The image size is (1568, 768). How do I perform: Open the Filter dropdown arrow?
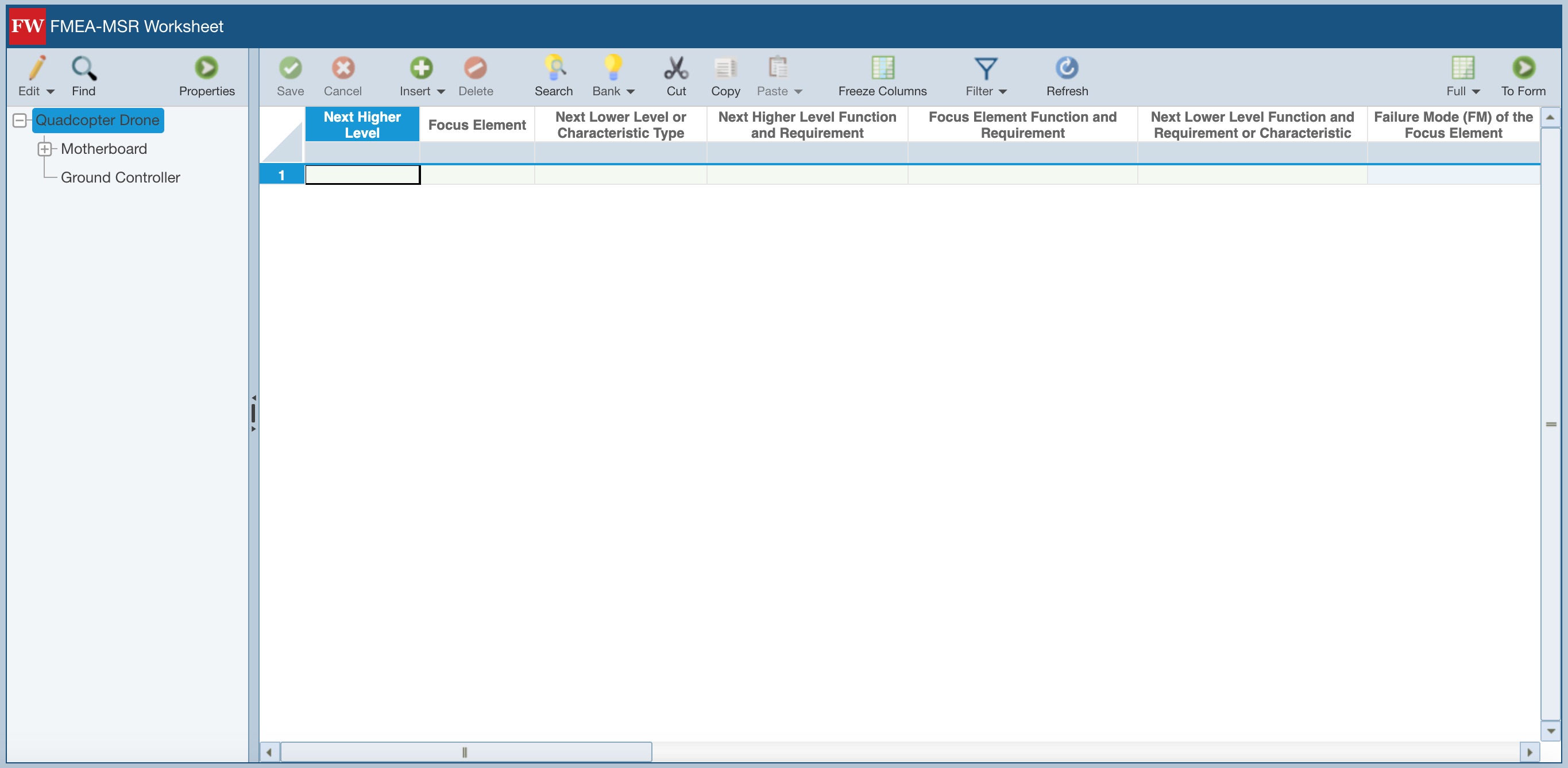[1002, 92]
